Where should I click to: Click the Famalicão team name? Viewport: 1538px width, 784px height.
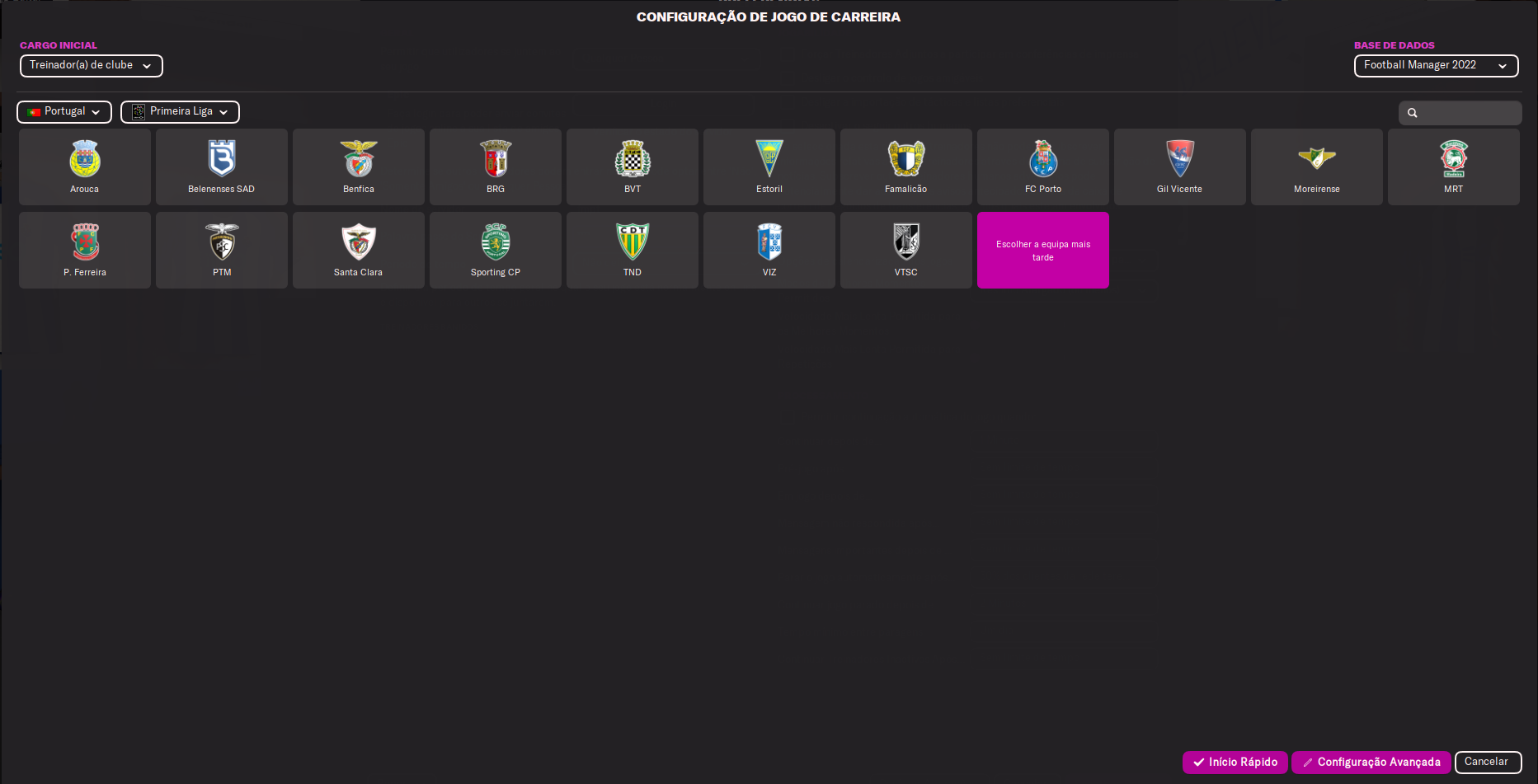[906, 190]
